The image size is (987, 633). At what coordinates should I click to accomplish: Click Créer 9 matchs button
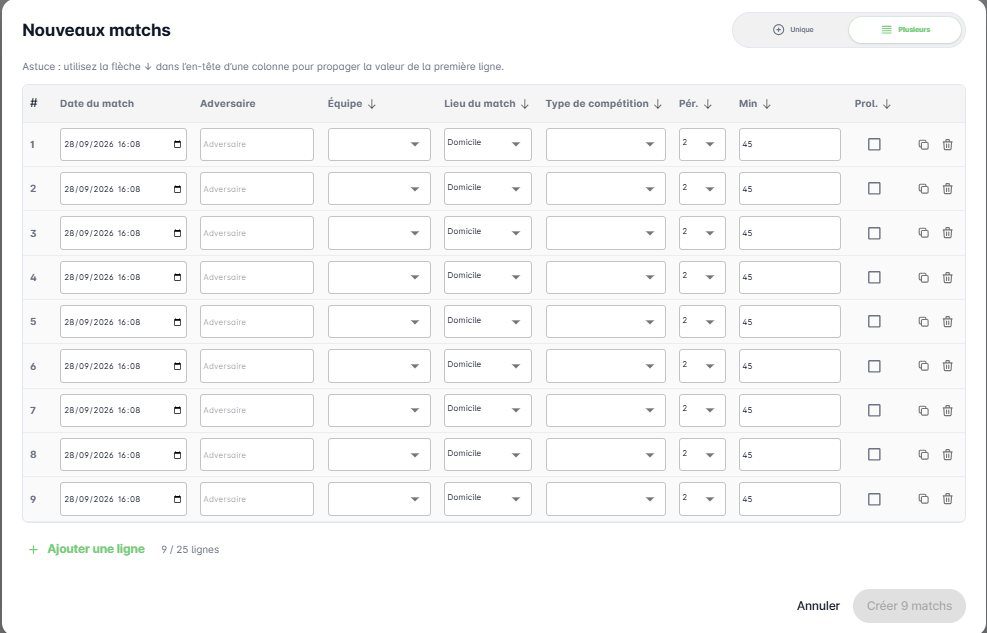coord(909,605)
